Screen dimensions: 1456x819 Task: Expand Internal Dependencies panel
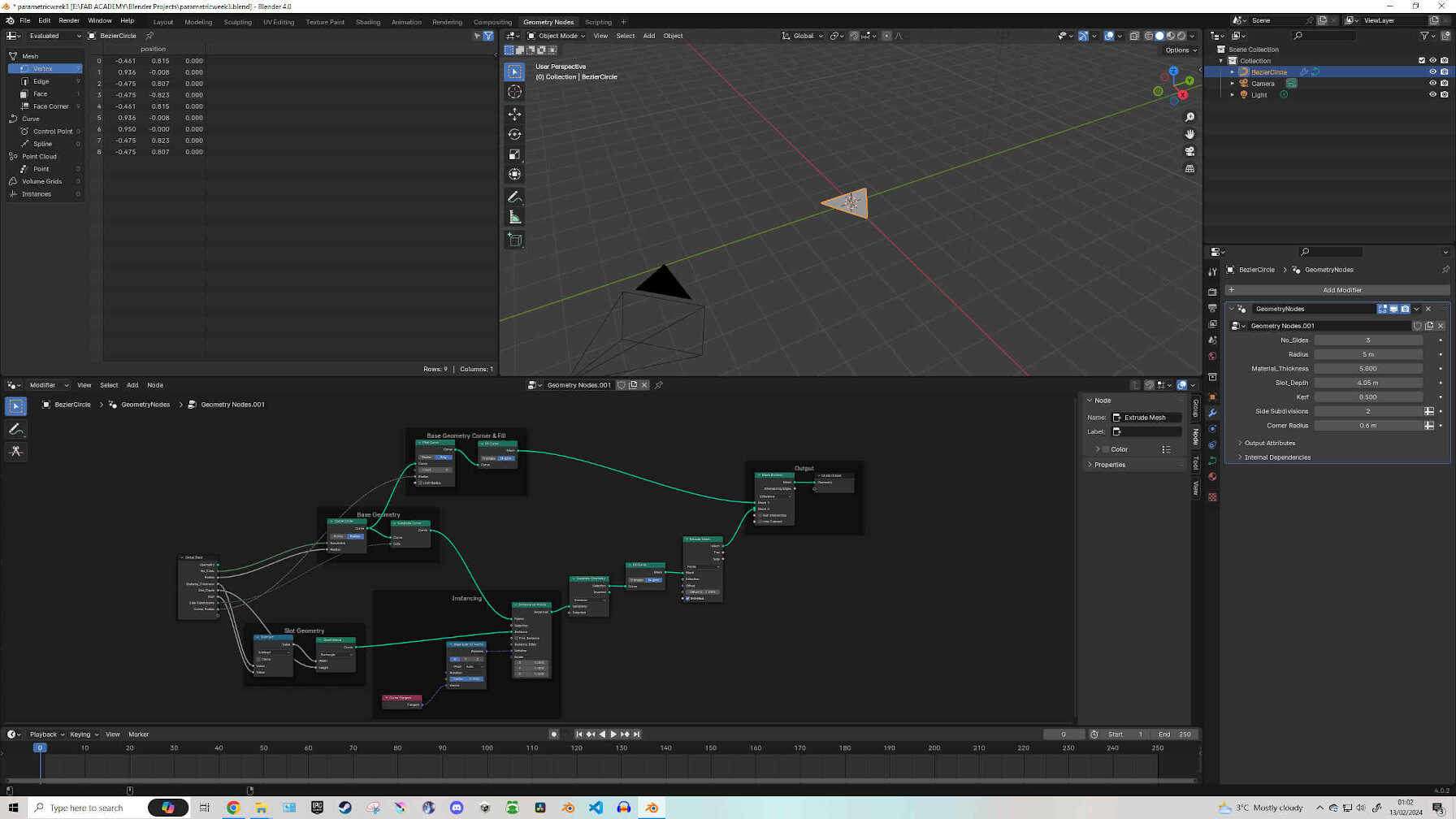coord(1277,457)
